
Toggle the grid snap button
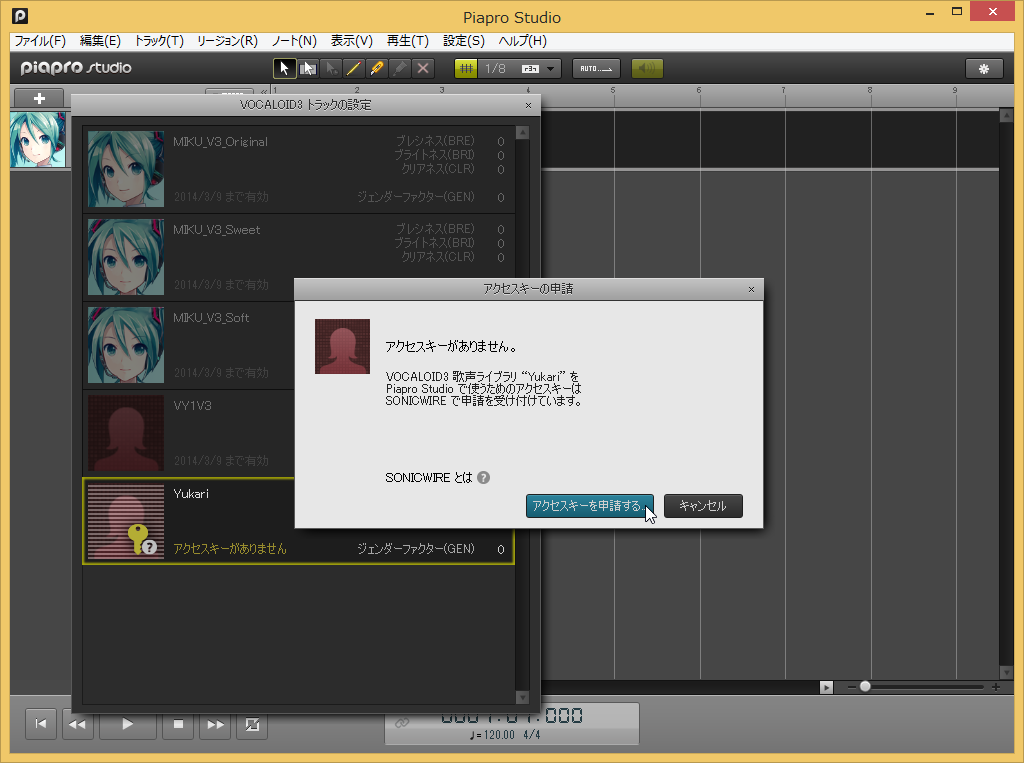(466, 68)
